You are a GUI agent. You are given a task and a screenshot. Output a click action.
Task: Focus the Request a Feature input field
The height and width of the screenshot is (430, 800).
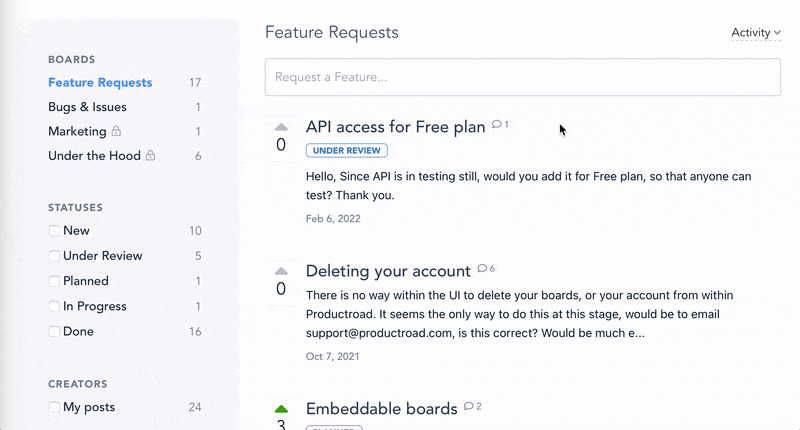[522, 77]
